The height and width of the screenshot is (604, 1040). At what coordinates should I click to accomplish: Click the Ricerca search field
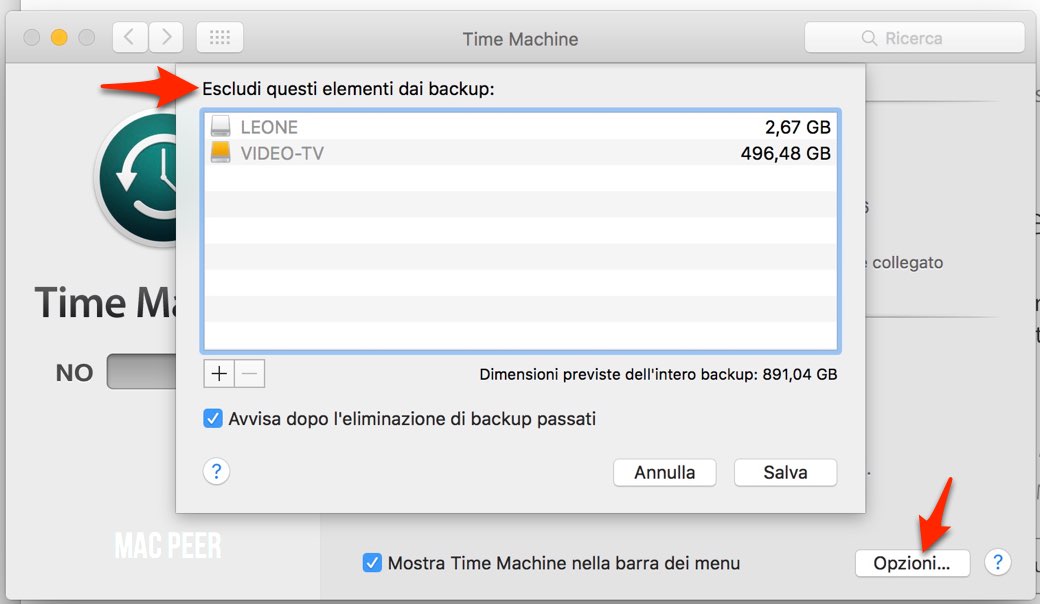tap(914, 38)
